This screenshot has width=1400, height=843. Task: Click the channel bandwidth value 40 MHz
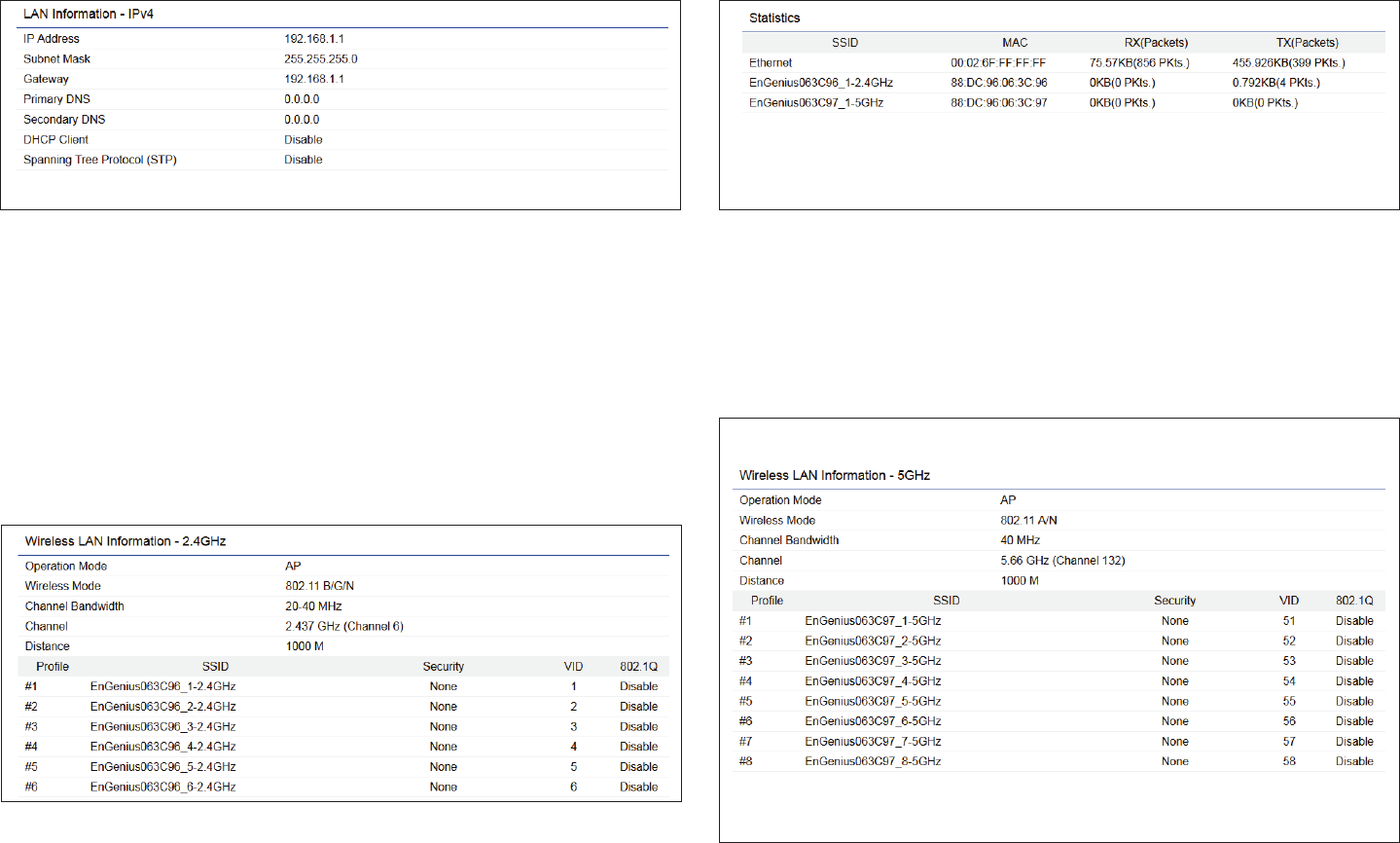tap(1021, 540)
